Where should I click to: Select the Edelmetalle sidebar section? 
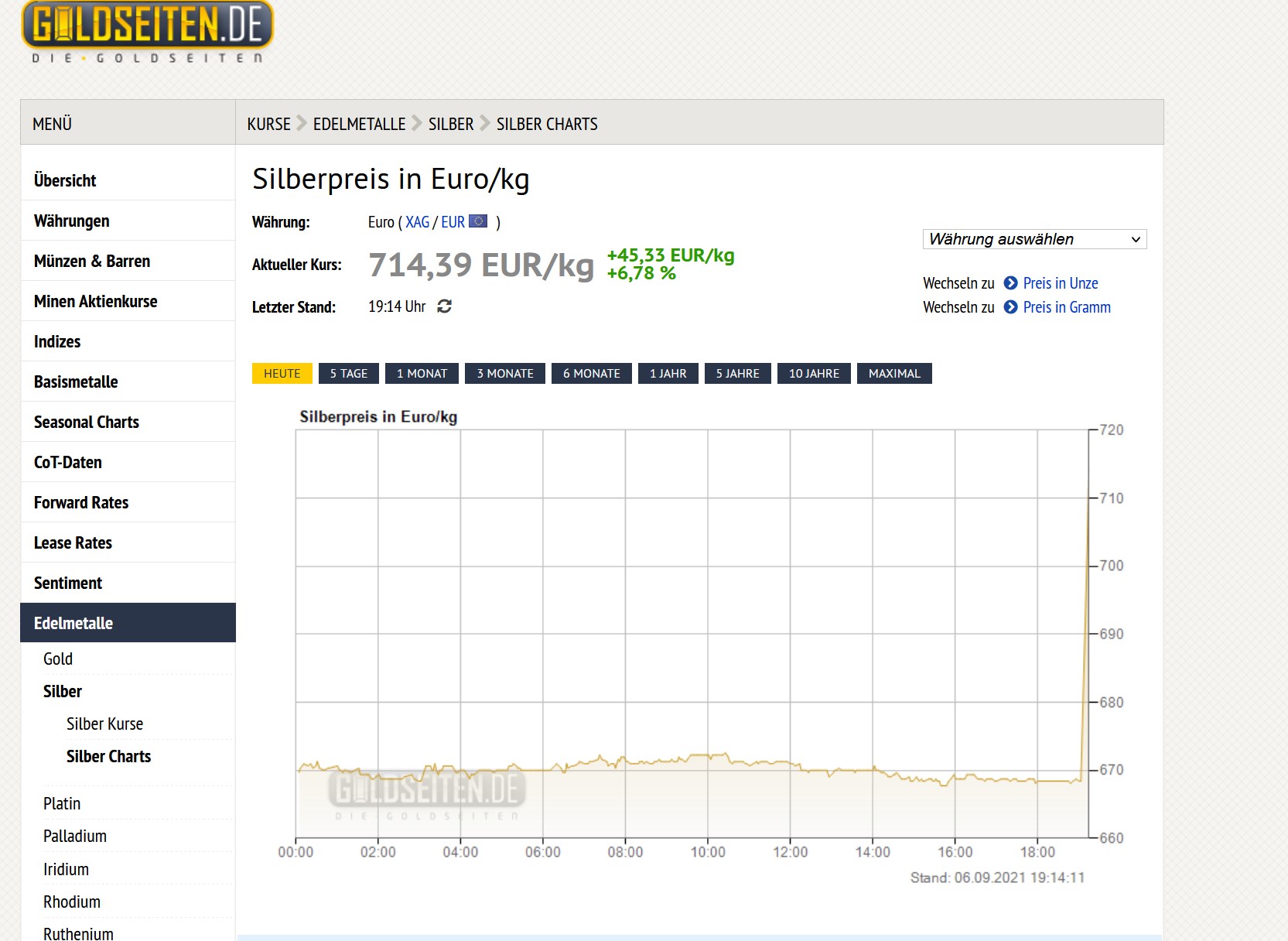tap(128, 623)
